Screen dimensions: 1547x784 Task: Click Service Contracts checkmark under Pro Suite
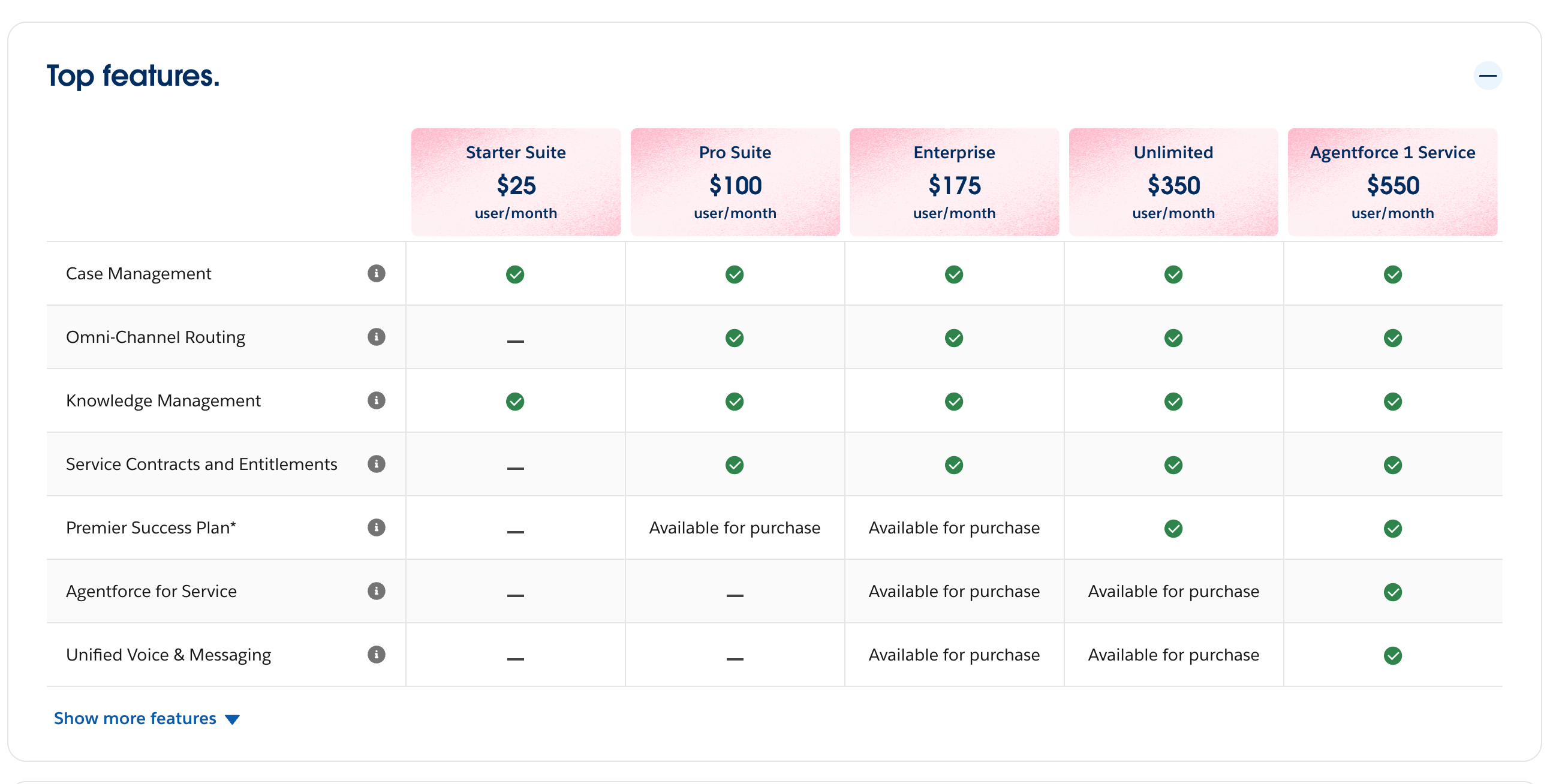(735, 466)
